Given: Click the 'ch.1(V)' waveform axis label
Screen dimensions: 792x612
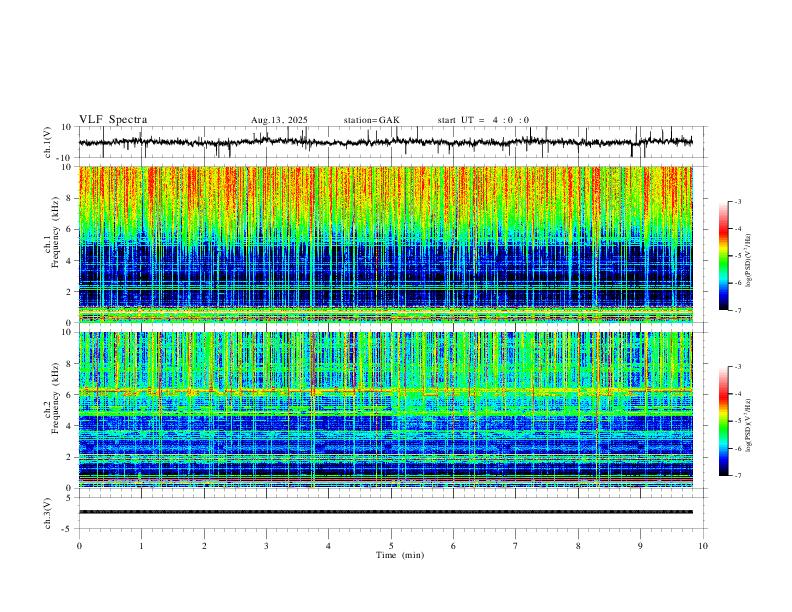Looking at the screenshot, I should click(x=48, y=142).
